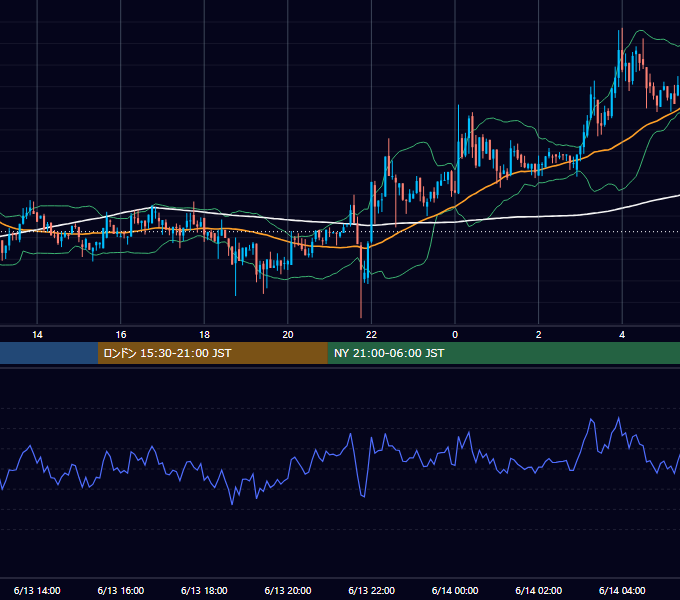Click the 20 hour axis label

[288, 335]
